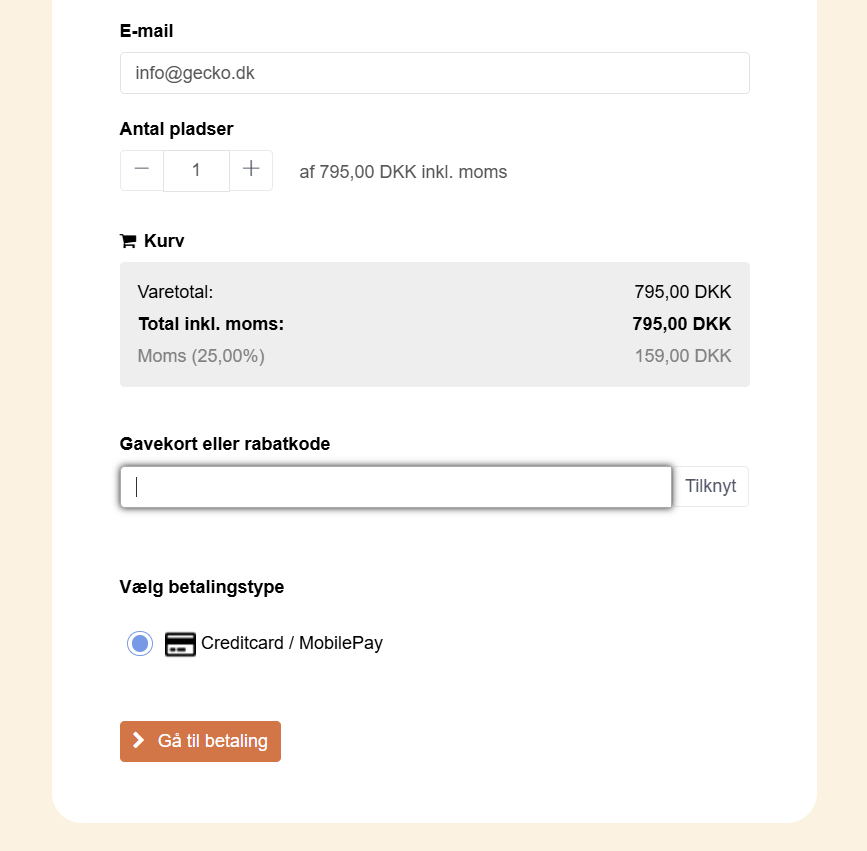Click the Total inkl. moms row label
This screenshot has height=851, width=867.
point(211,324)
